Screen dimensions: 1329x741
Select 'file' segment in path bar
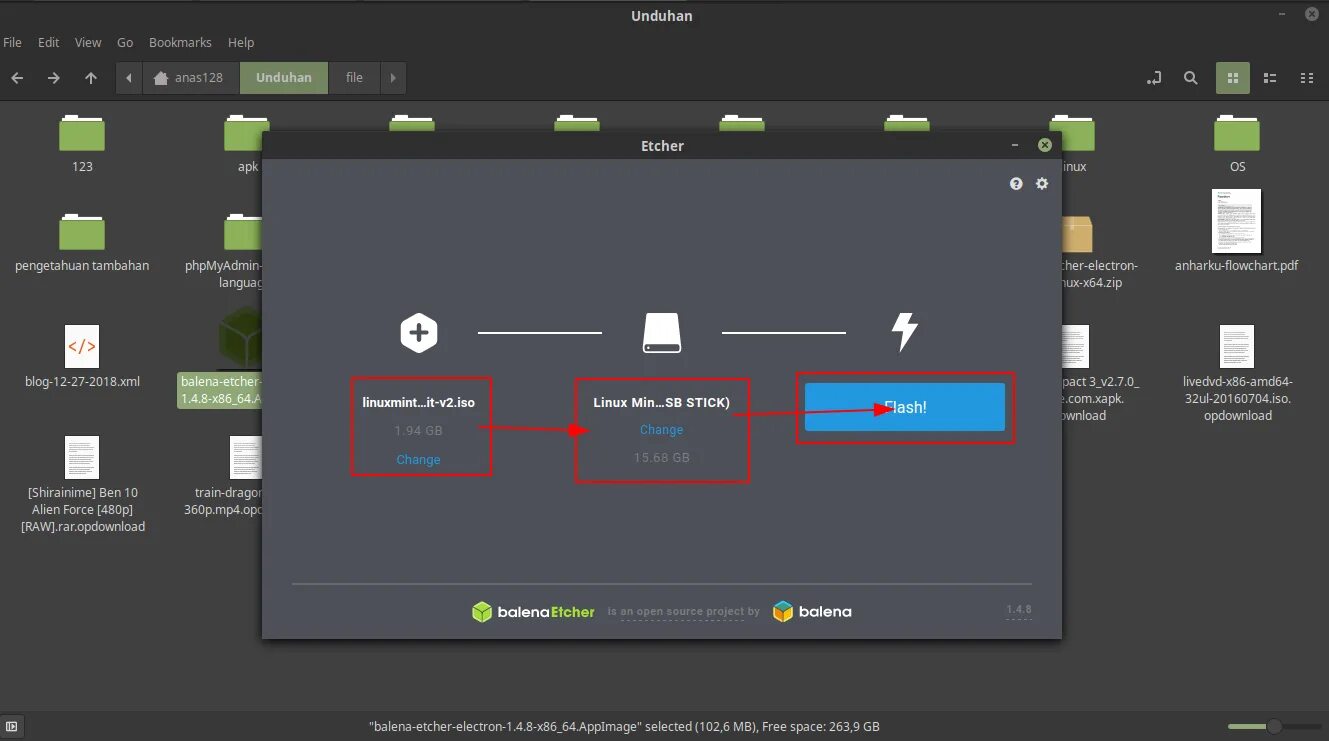354,78
